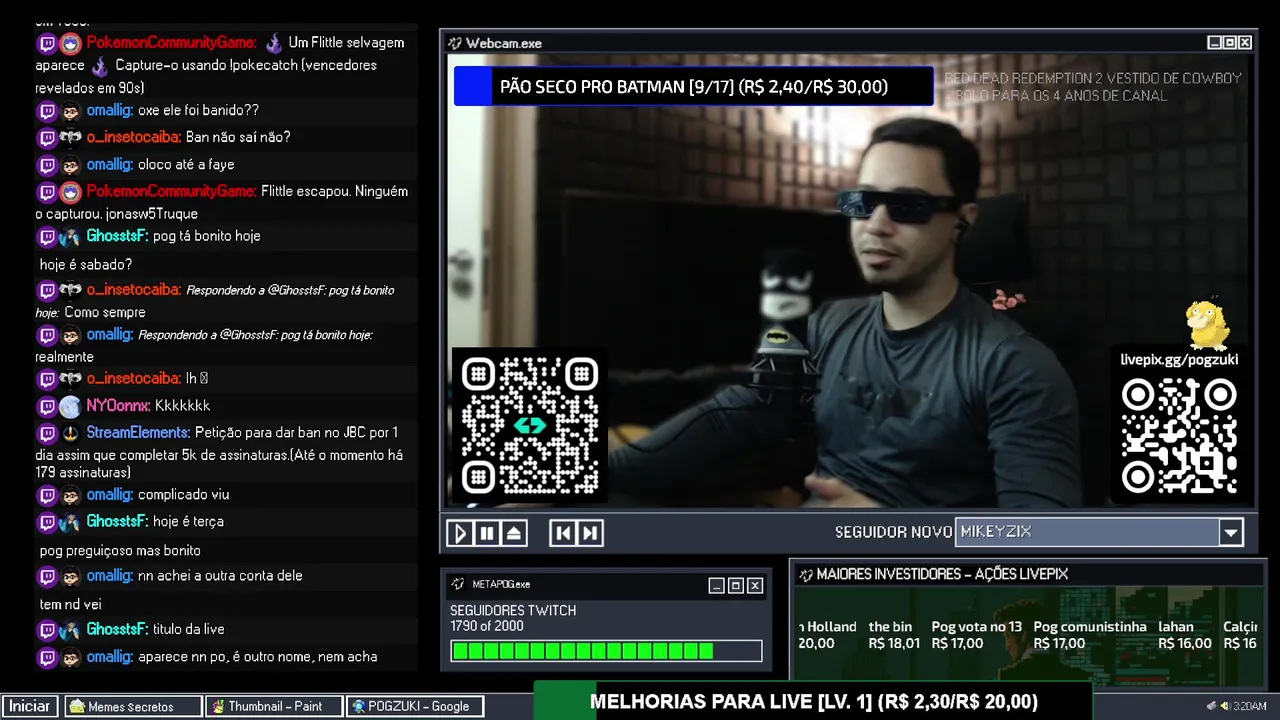1280x720 pixels.
Task: Click the speaker icon in system tray
Action: [x=1224, y=706]
